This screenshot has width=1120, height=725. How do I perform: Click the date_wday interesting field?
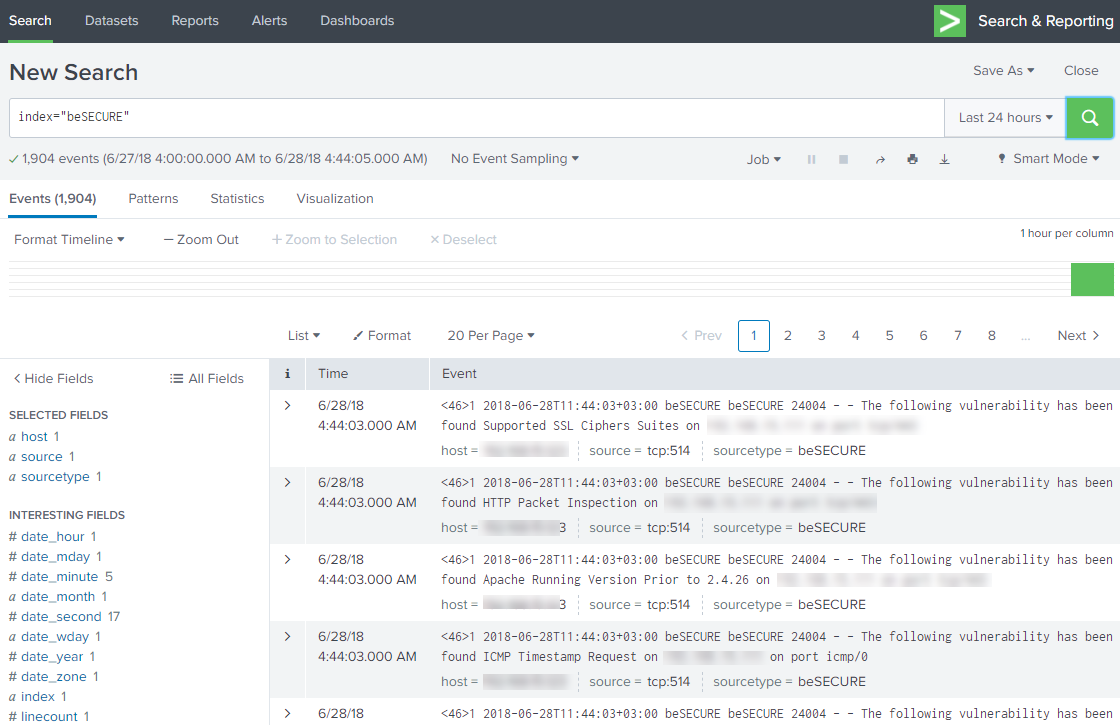(55, 636)
